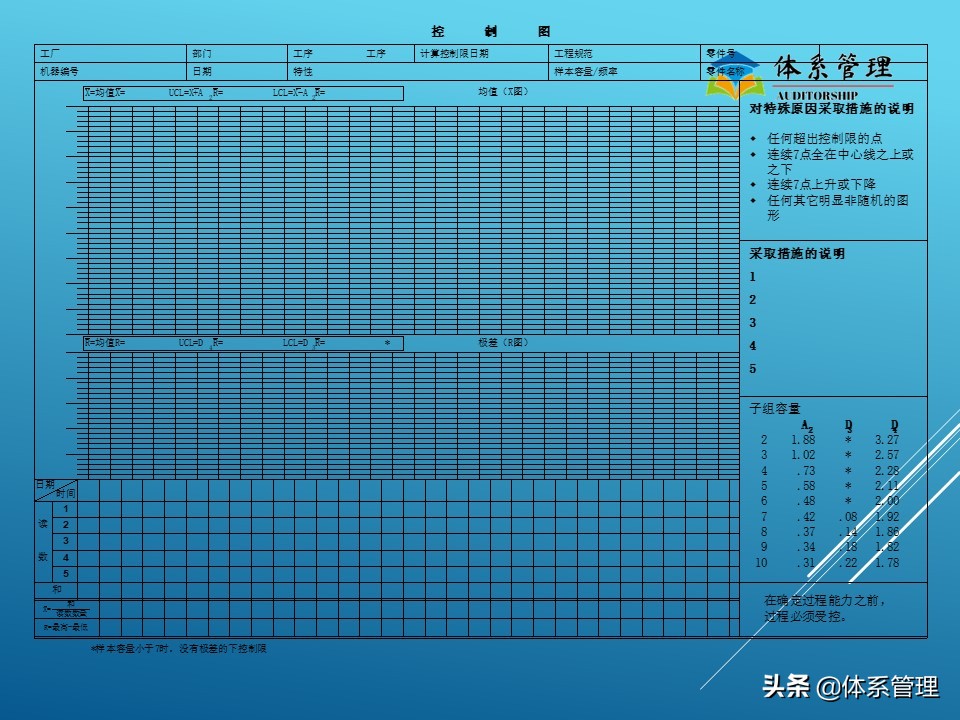Click the UCL=D formula in R chart

point(201,343)
